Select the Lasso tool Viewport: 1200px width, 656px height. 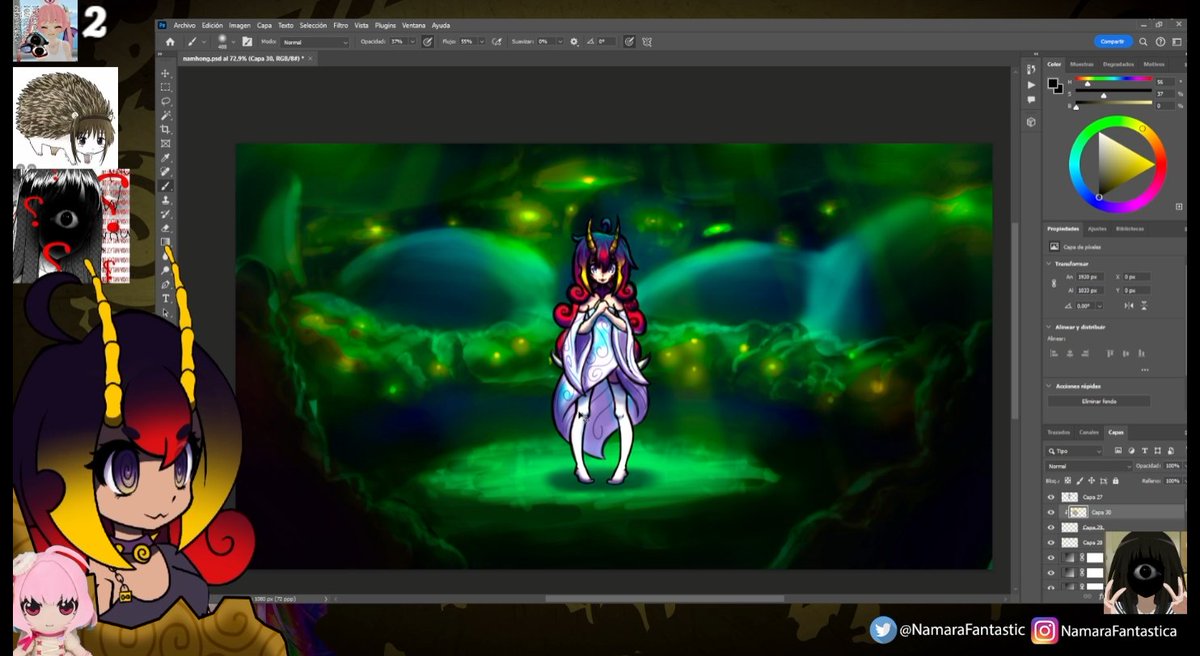(x=165, y=101)
